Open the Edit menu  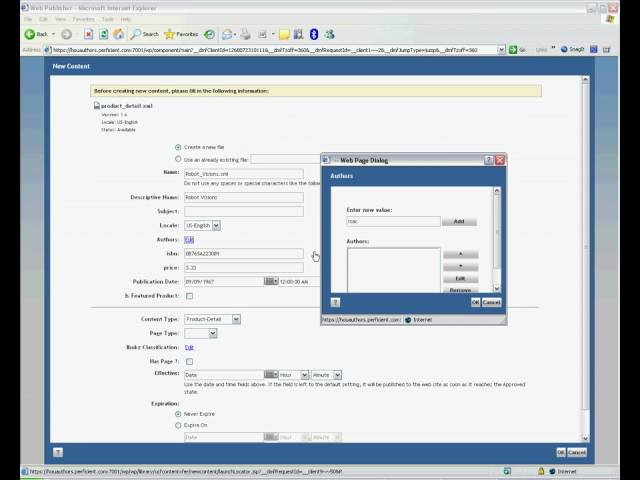(43, 19)
